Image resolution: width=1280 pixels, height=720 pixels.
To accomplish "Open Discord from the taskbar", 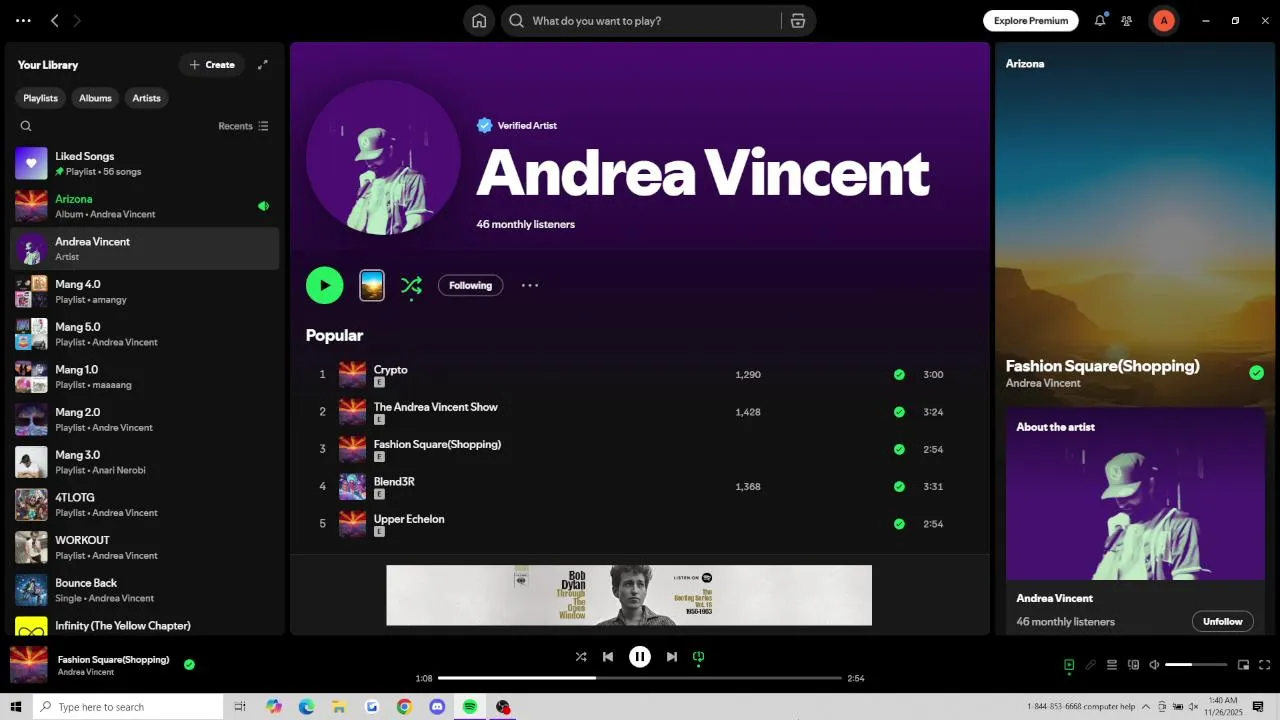I will pos(437,706).
